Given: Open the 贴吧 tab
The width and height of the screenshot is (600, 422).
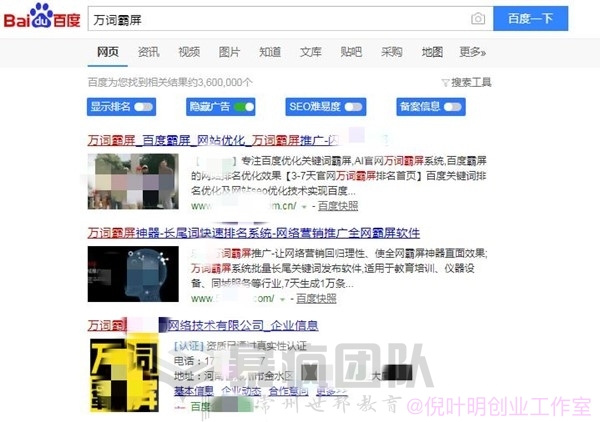Looking at the screenshot, I should click(x=351, y=52).
